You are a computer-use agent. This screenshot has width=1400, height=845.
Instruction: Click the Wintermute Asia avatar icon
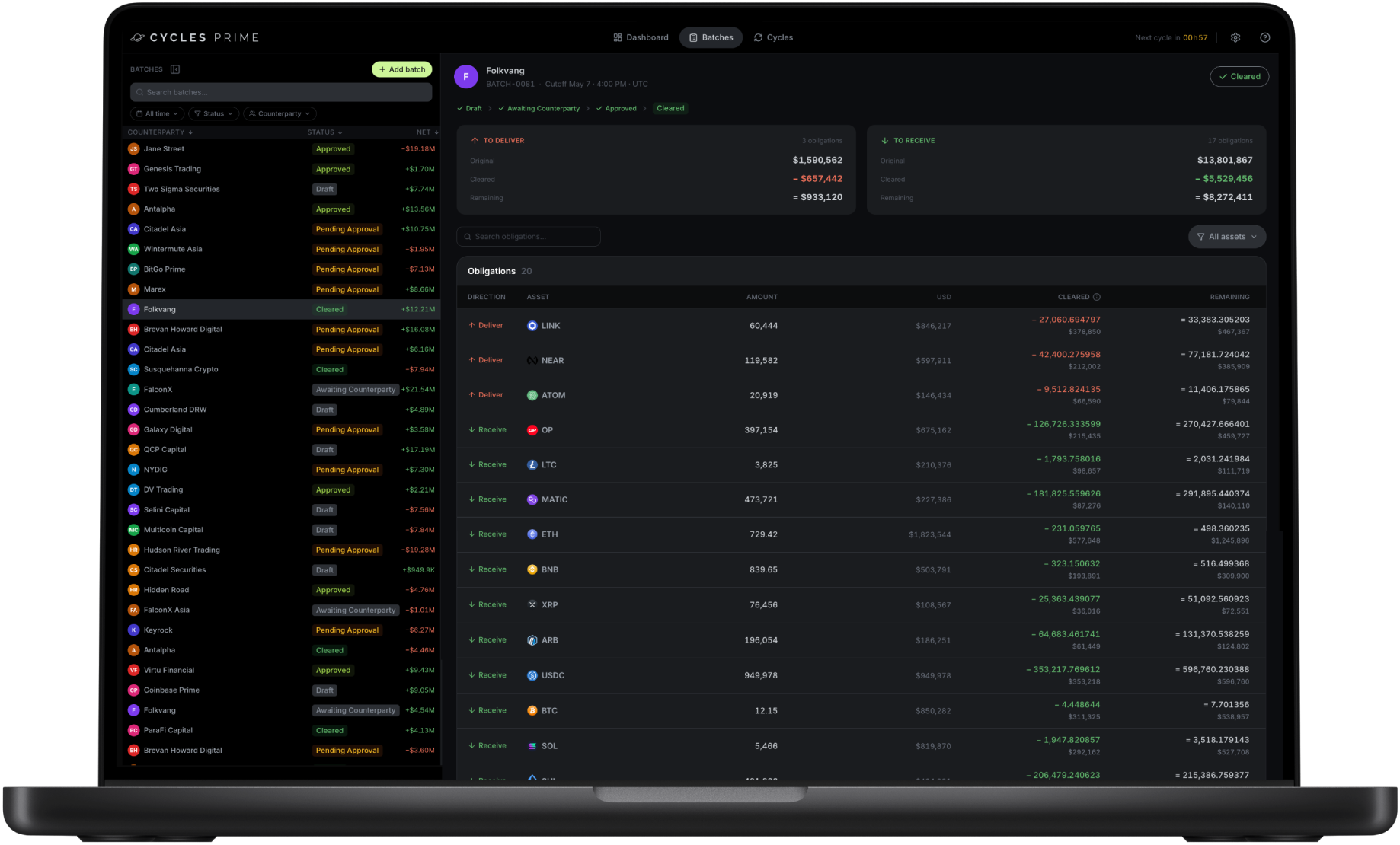pyautogui.click(x=133, y=249)
